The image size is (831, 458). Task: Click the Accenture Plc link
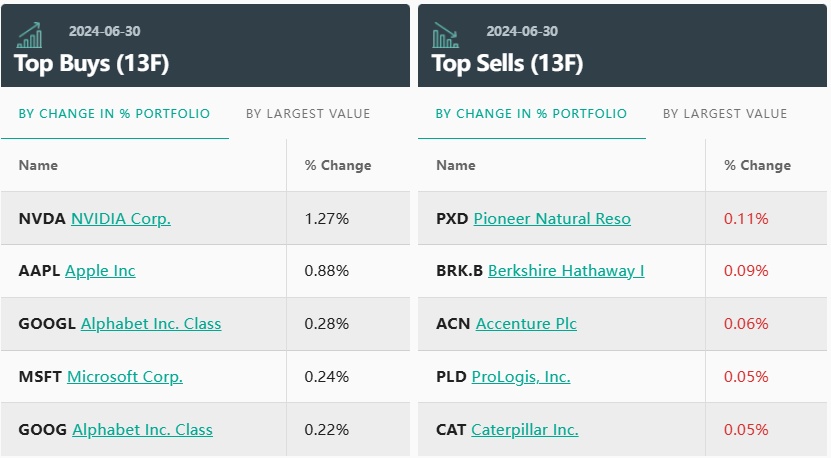click(x=526, y=324)
